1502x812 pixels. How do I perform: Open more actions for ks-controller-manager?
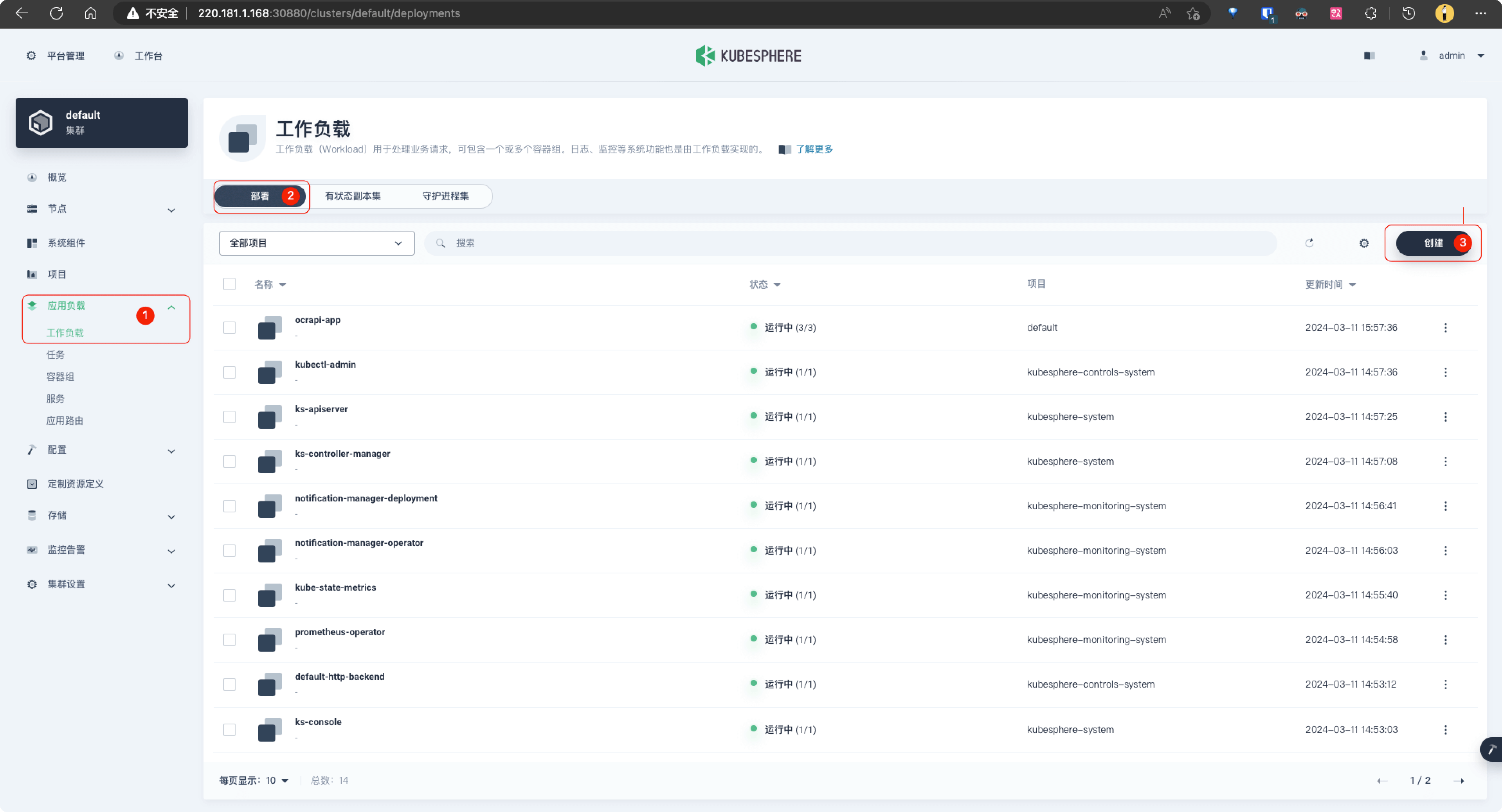(1445, 461)
